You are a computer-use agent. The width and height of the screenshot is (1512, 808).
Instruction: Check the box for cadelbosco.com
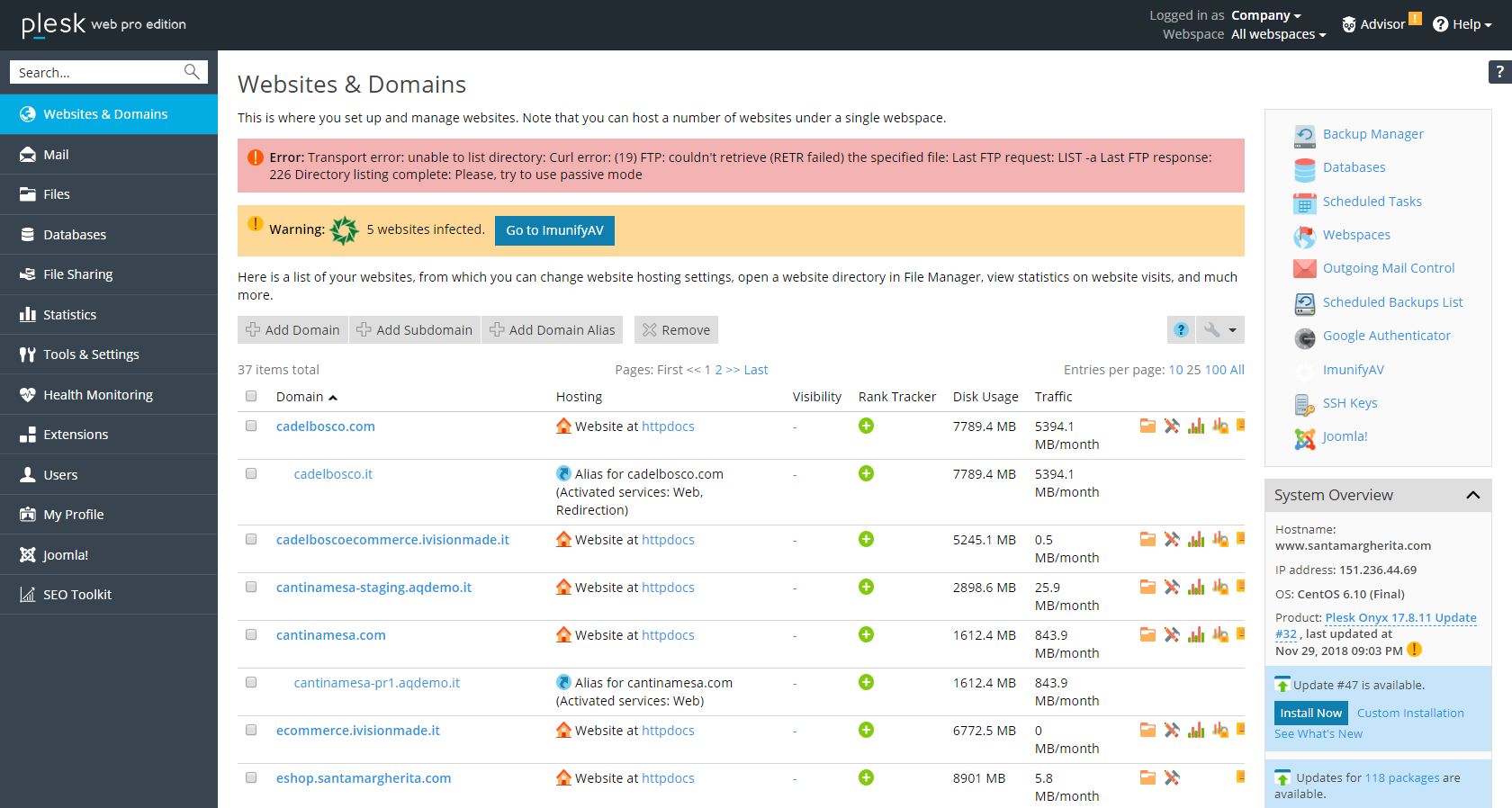(251, 426)
